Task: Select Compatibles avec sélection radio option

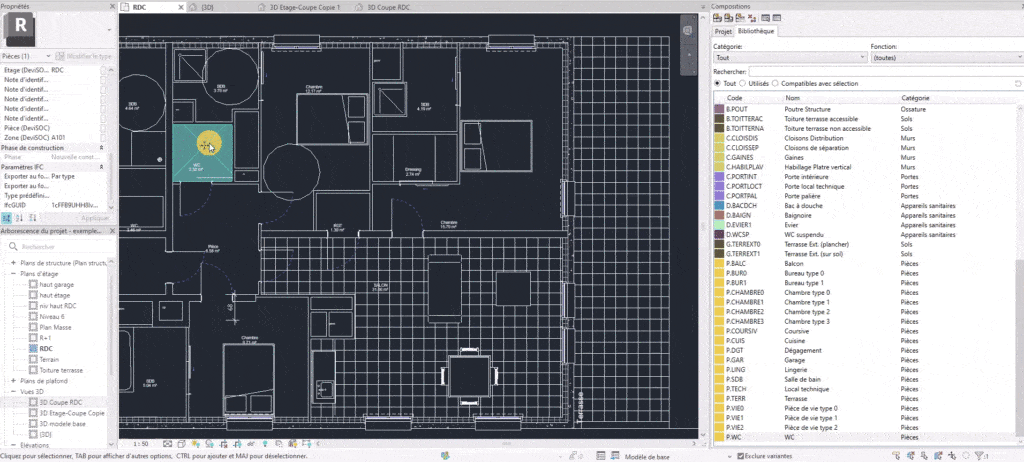Action: click(x=775, y=84)
